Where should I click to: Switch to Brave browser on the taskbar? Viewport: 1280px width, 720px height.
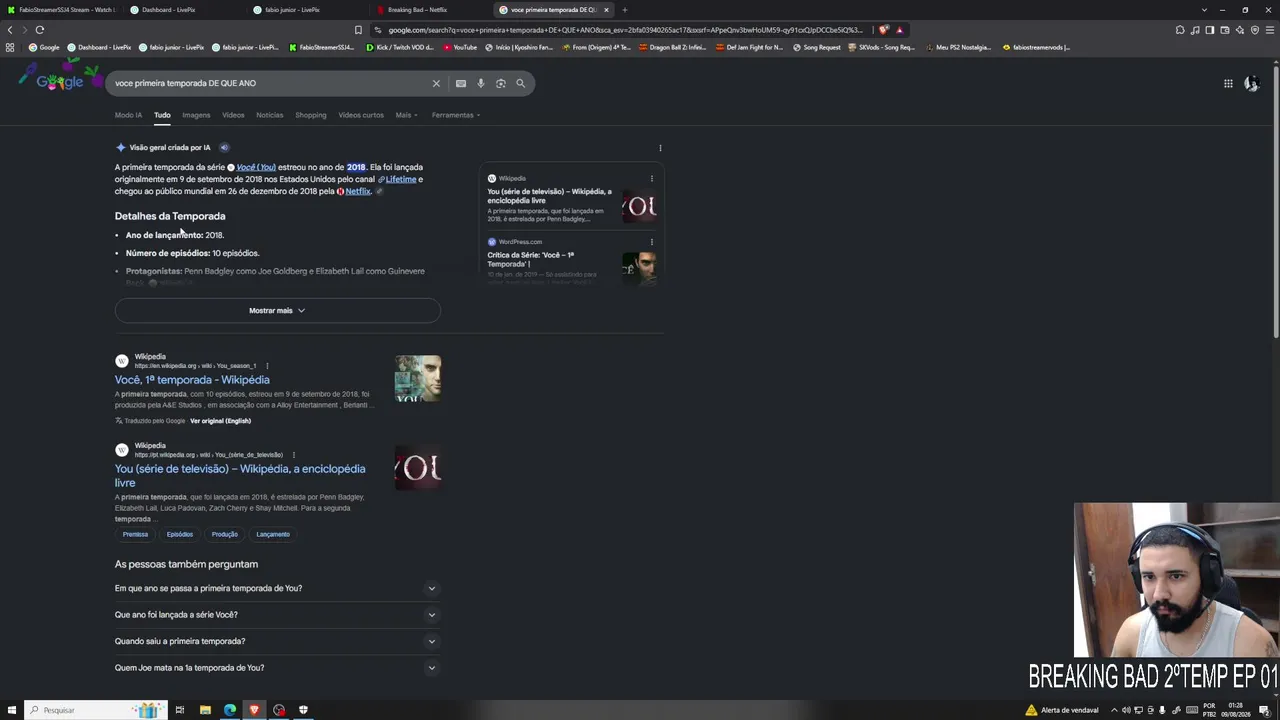coord(254,710)
